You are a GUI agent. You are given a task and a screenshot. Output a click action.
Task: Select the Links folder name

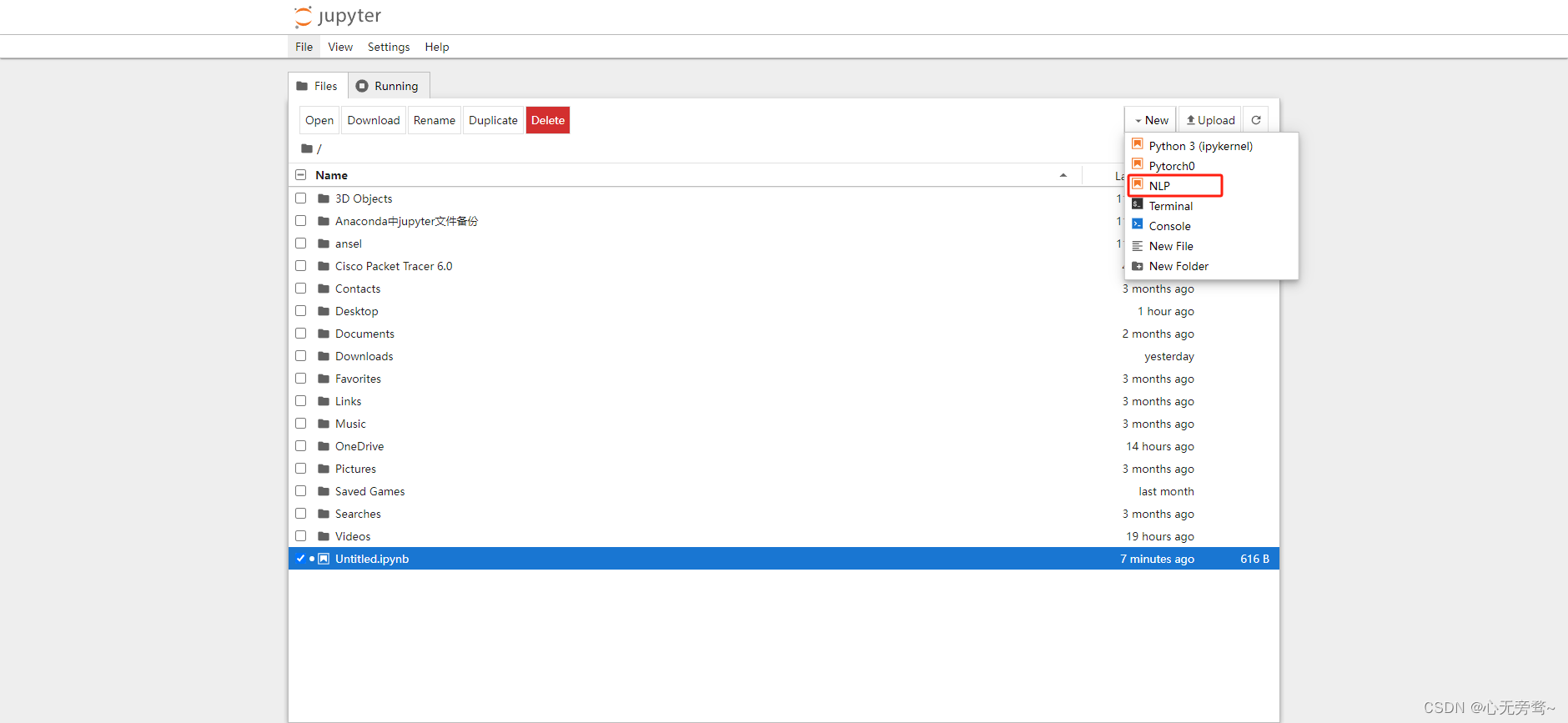pos(348,401)
